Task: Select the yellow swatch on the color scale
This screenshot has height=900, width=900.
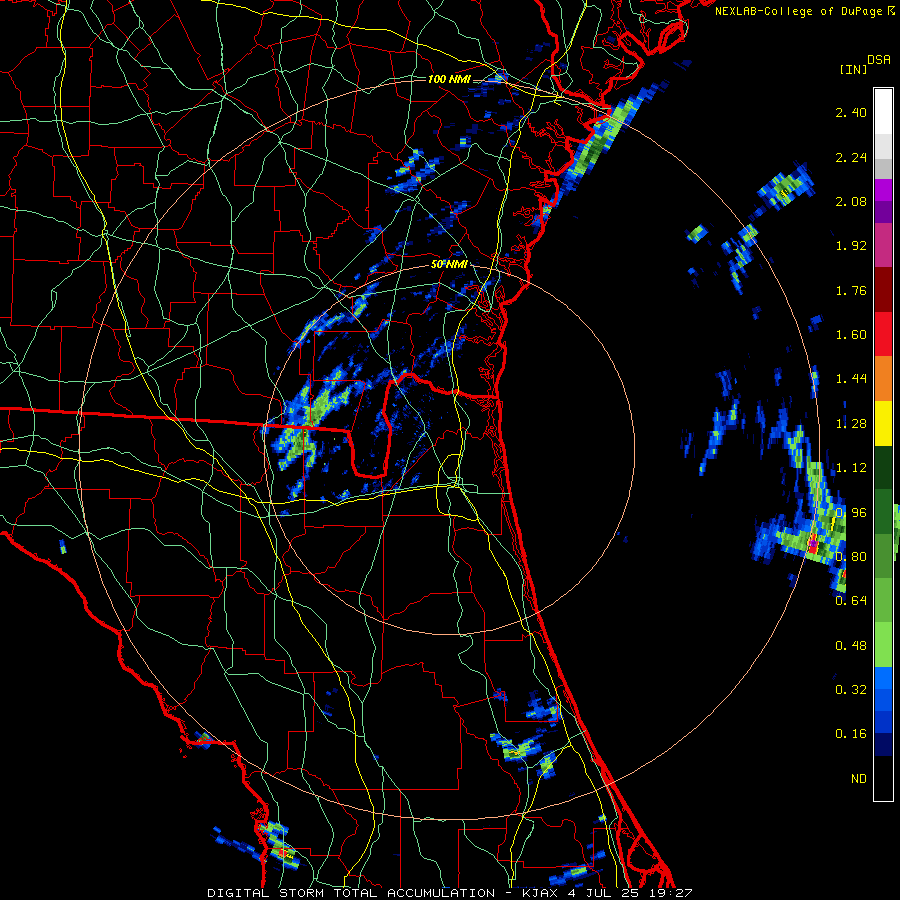Action: point(883,423)
